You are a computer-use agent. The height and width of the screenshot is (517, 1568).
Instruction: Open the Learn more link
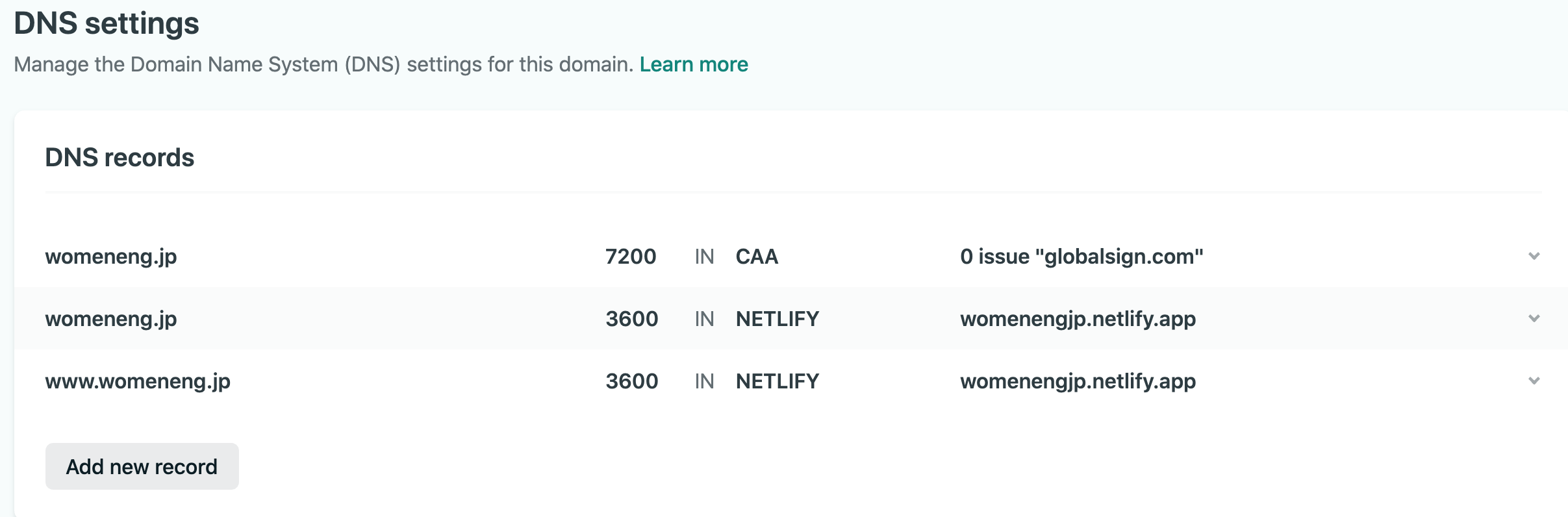pos(694,64)
